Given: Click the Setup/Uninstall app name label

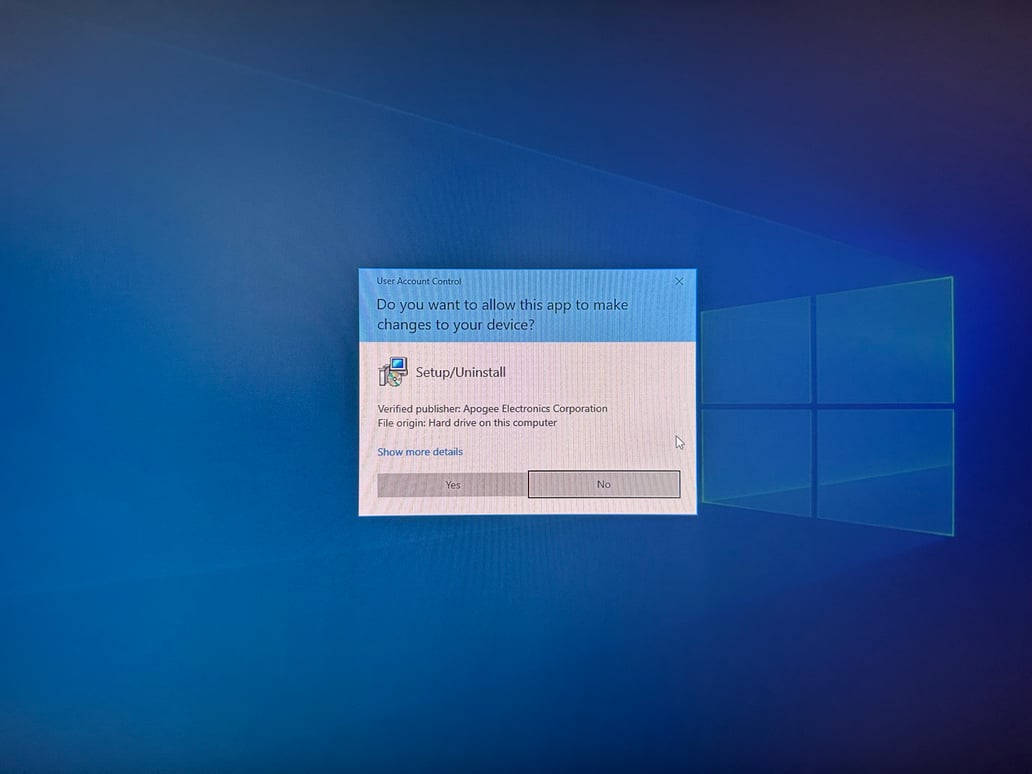Looking at the screenshot, I should point(460,371).
